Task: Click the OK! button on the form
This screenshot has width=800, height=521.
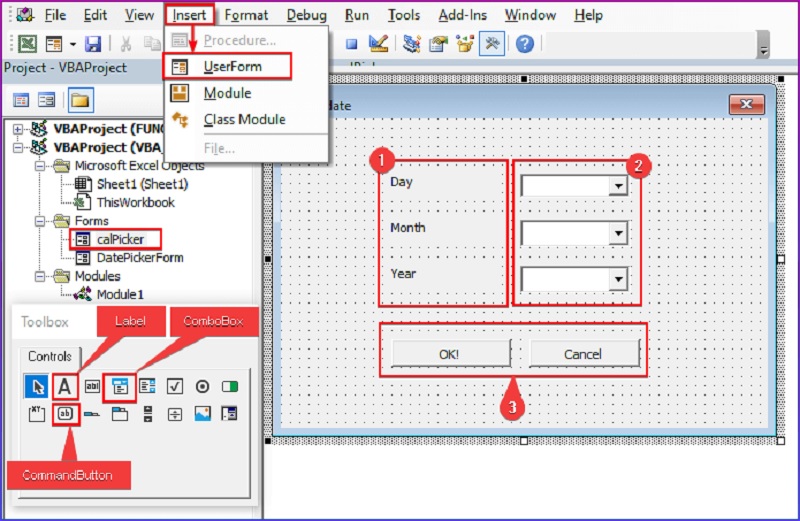Action: pos(450,353)
